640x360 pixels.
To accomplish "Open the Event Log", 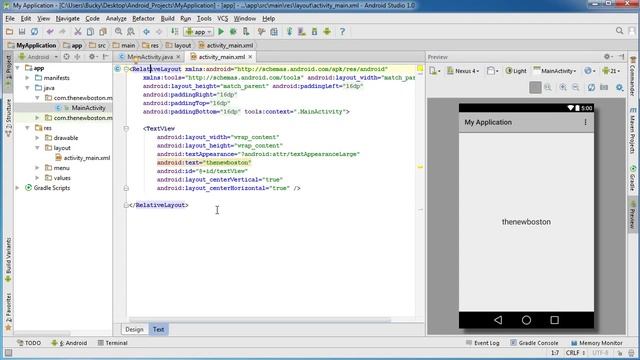I will coord(482,343).
